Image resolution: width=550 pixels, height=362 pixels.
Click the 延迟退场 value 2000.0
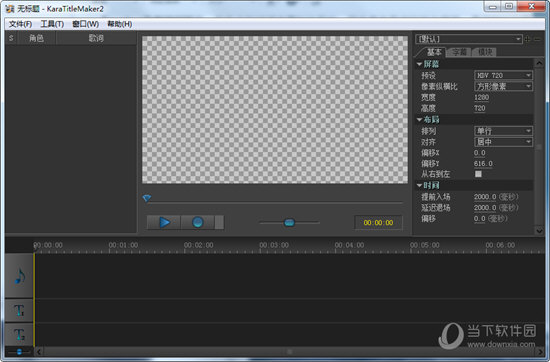[485, 208]
